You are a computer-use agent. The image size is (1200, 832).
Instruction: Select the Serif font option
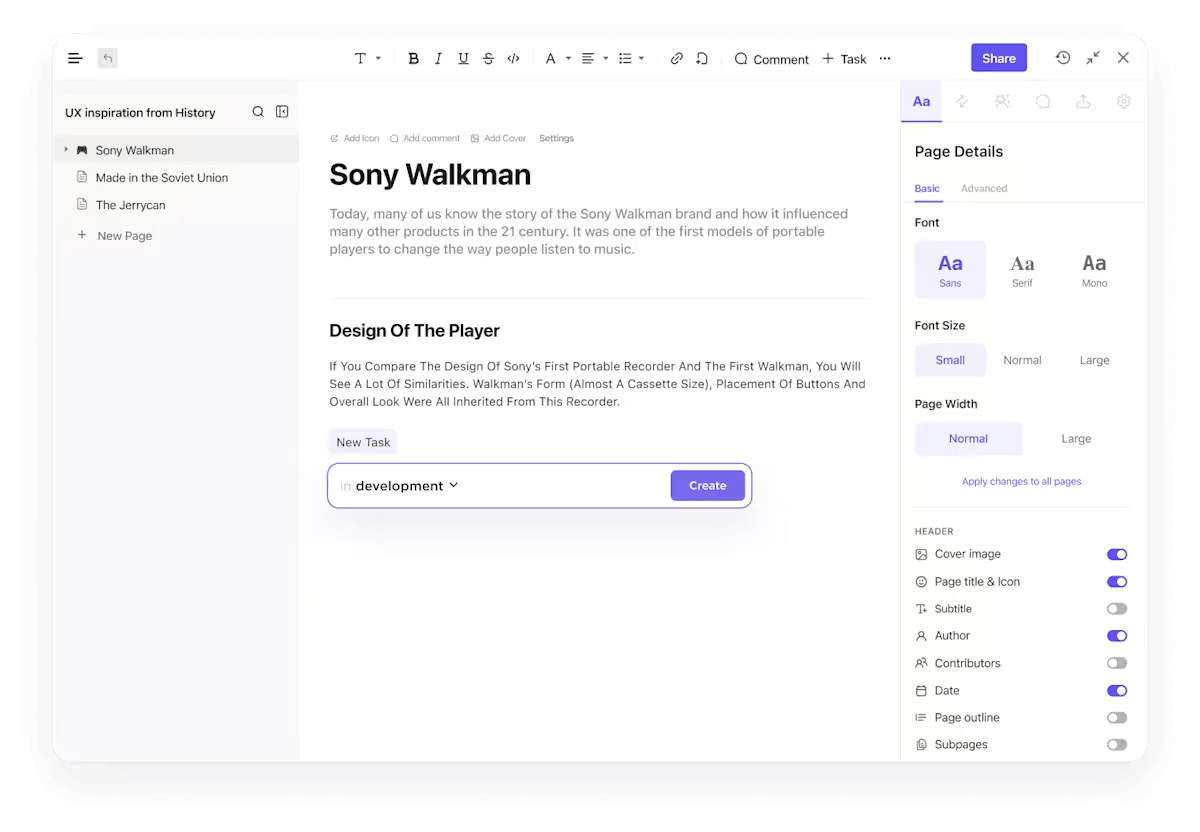[x=1022, y=268]
